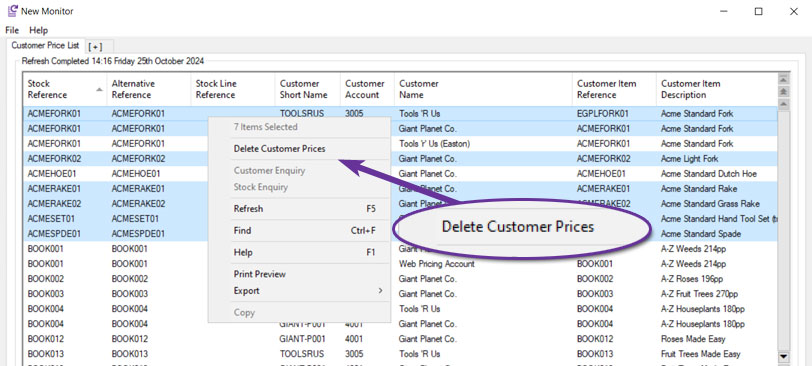812x366 pixels.
Task: Jump to top of list with scrollbar button
Action: click(x=783, y=79)
